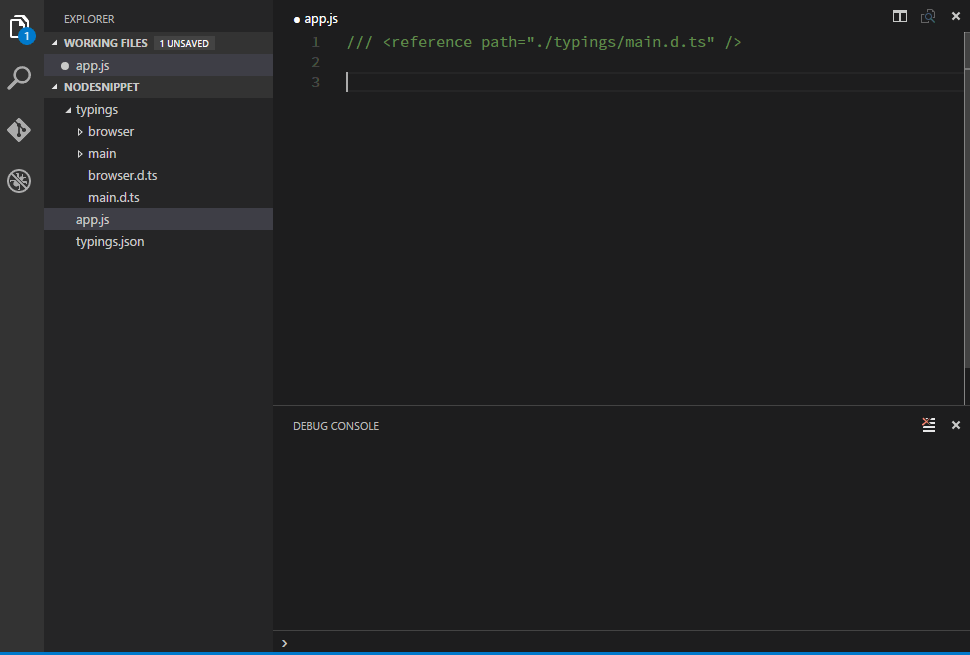Expand the main folder
The height and width of the screenshot is (655, 970).
coord(81,154)
